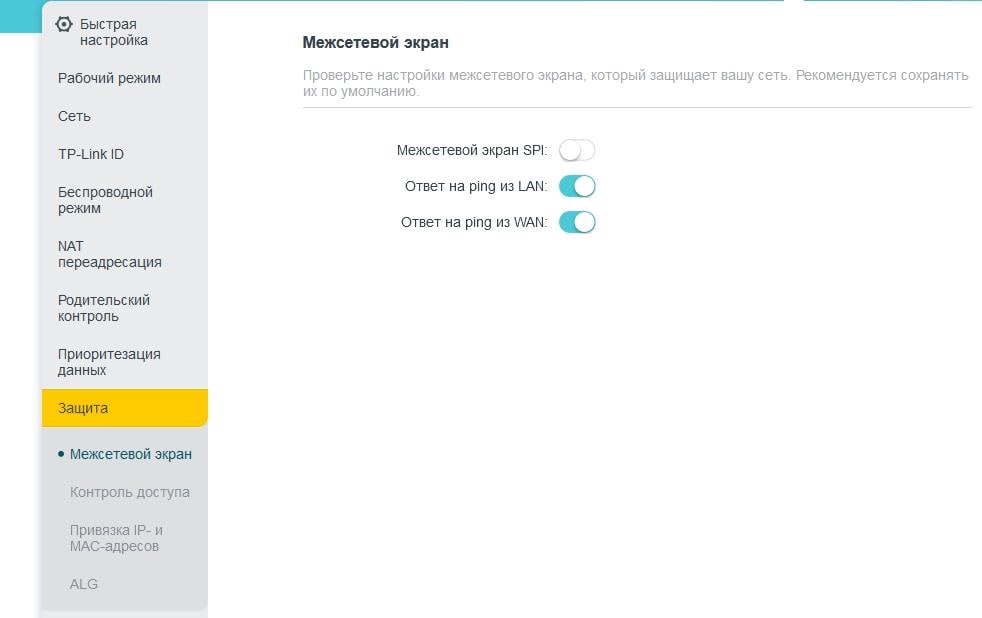Collapse the highlighted Защита section

[124, 408]
